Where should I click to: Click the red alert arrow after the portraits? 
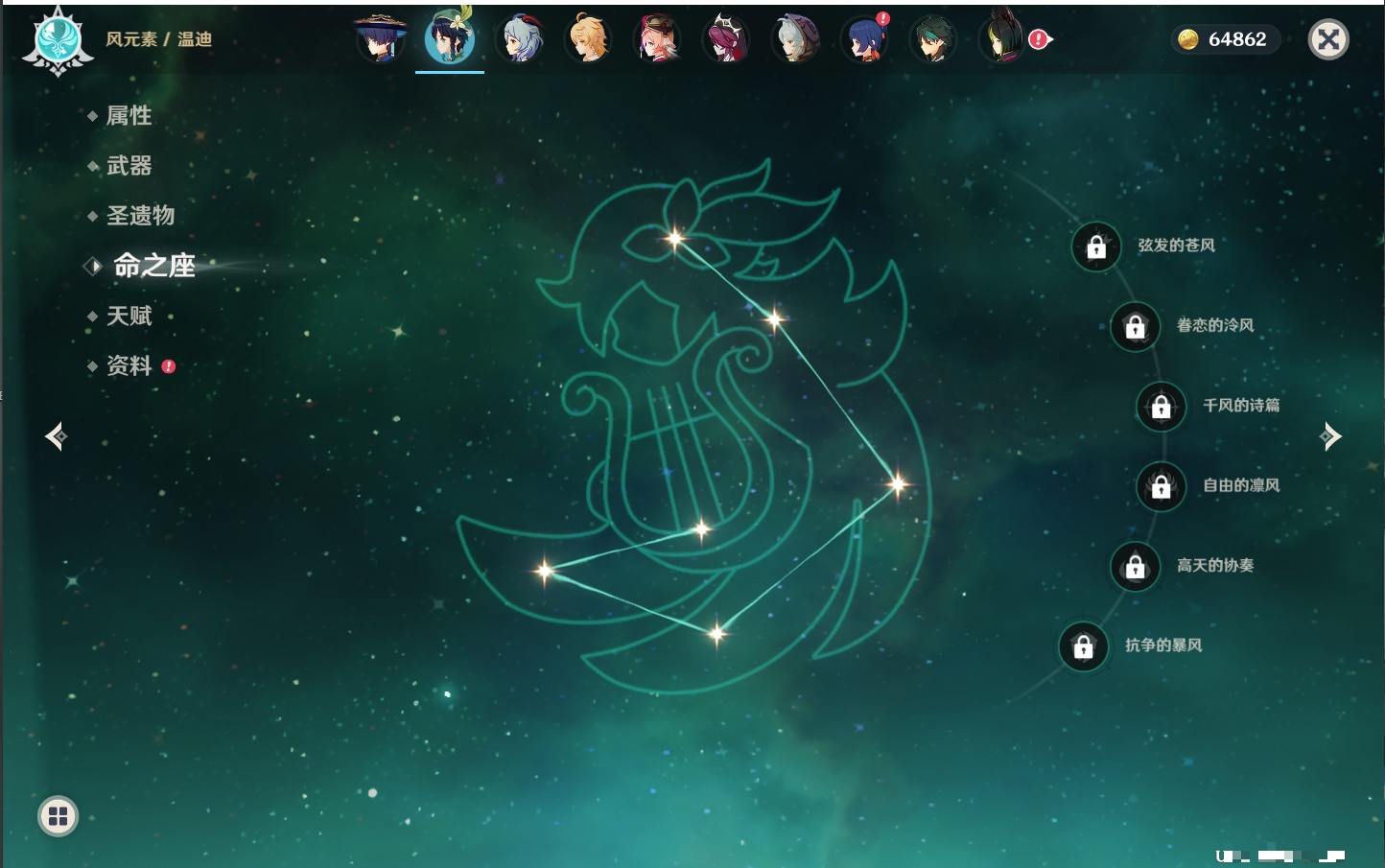pos(1041,39)
